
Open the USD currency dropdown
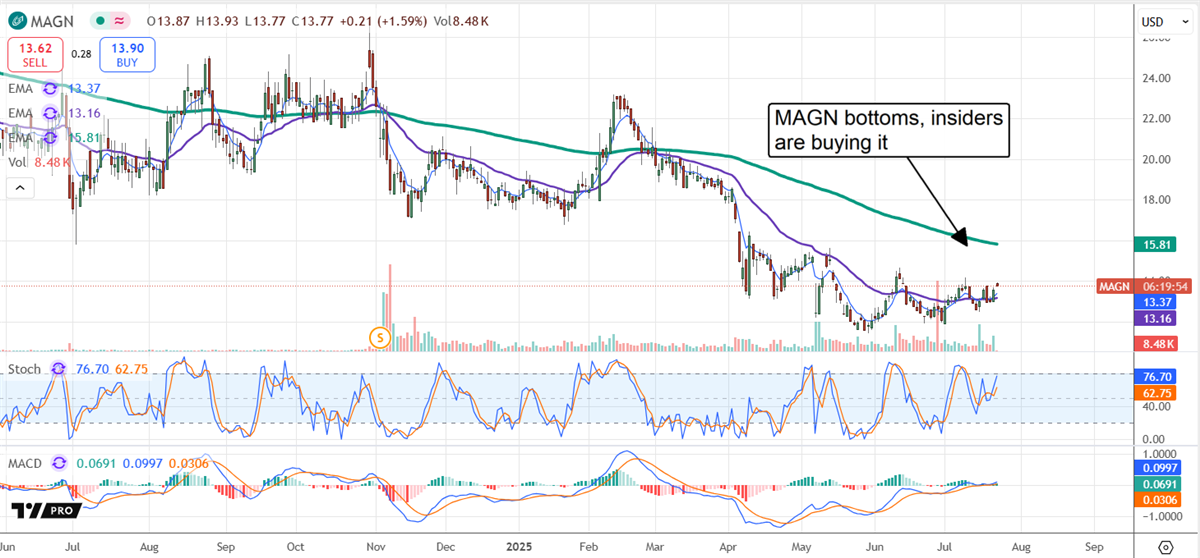[x=1164, y=20]
